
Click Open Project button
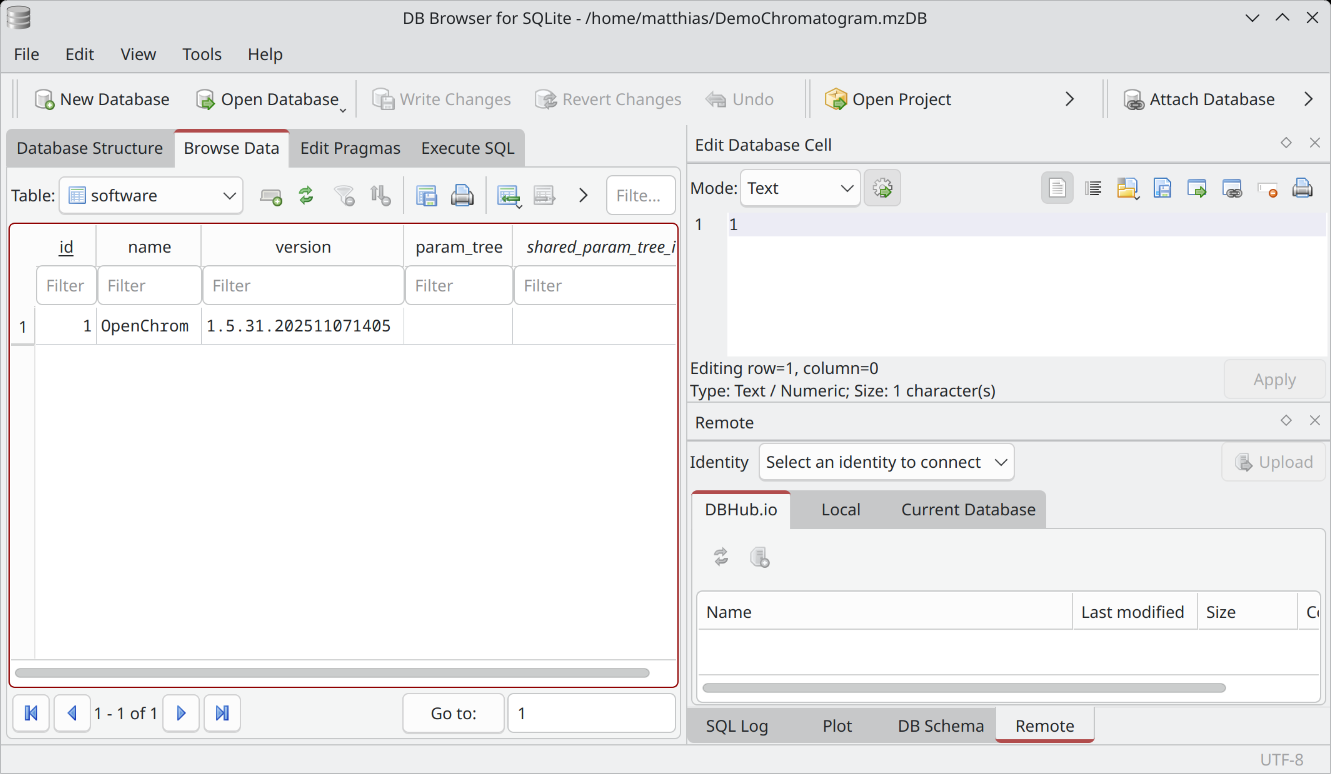point(887,99)
